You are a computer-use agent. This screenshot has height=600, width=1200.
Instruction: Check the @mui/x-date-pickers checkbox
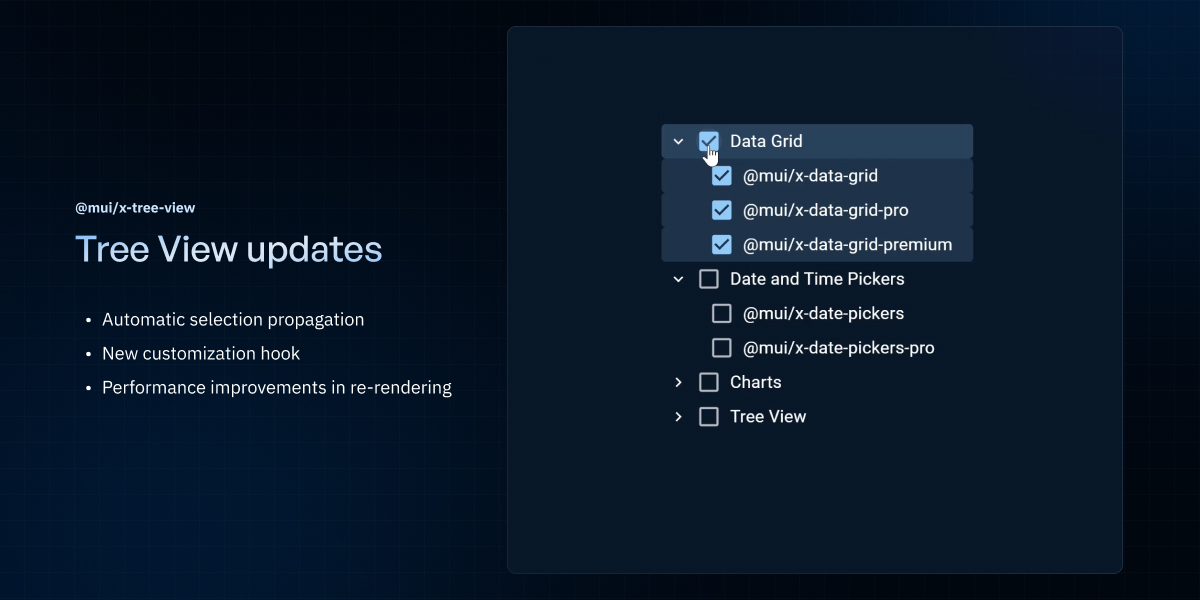click(x=721, y=313)
